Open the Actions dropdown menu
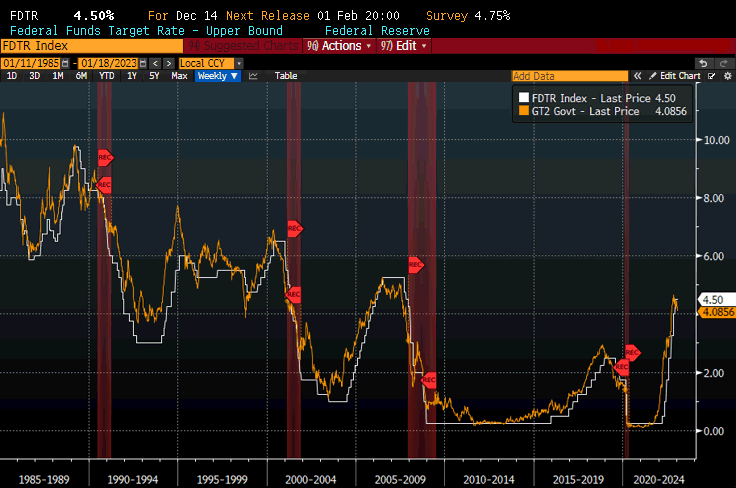This screenshot has height=488, width=736. click(340, 46)
